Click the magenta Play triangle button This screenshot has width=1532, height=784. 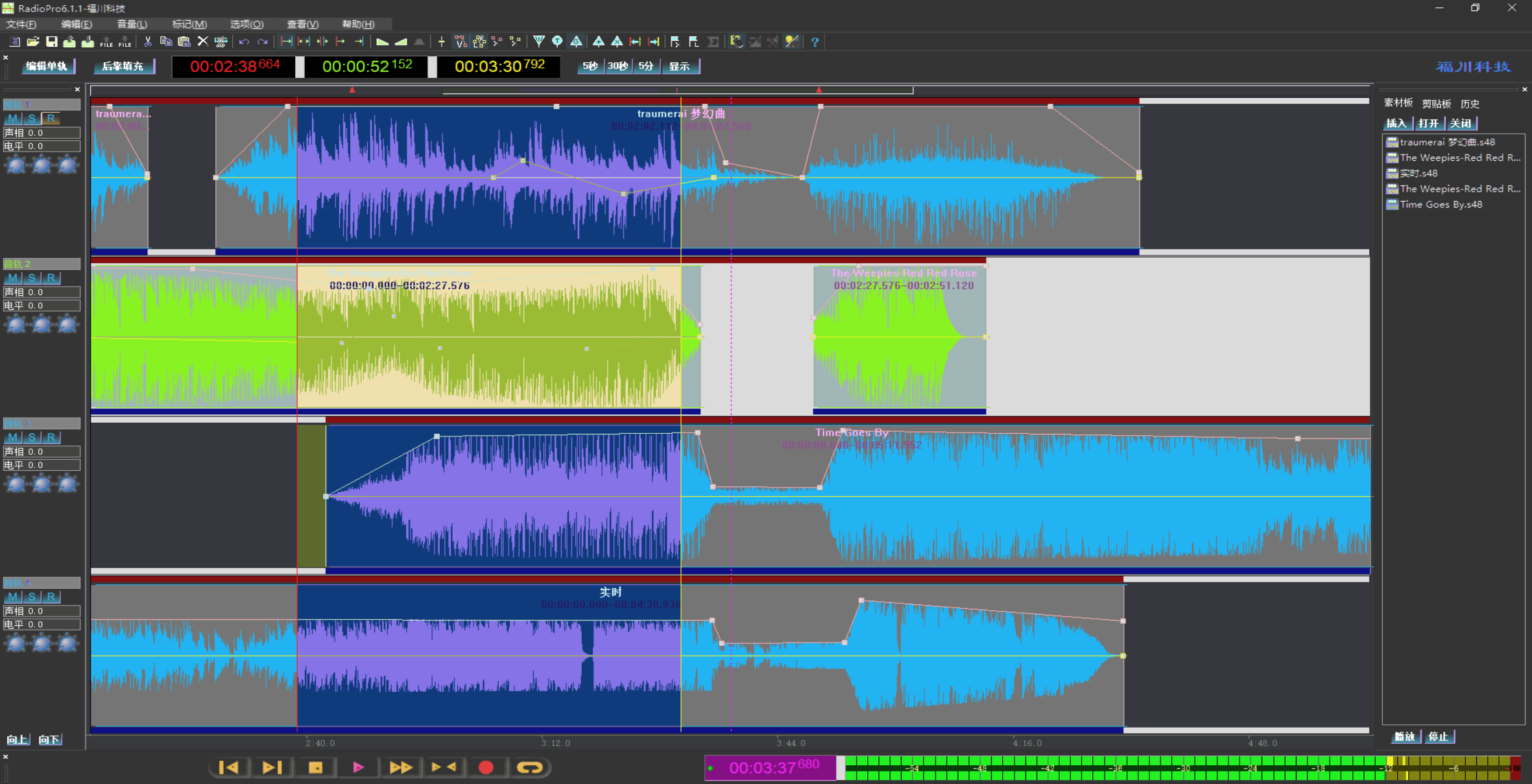(x=358, y=767)
